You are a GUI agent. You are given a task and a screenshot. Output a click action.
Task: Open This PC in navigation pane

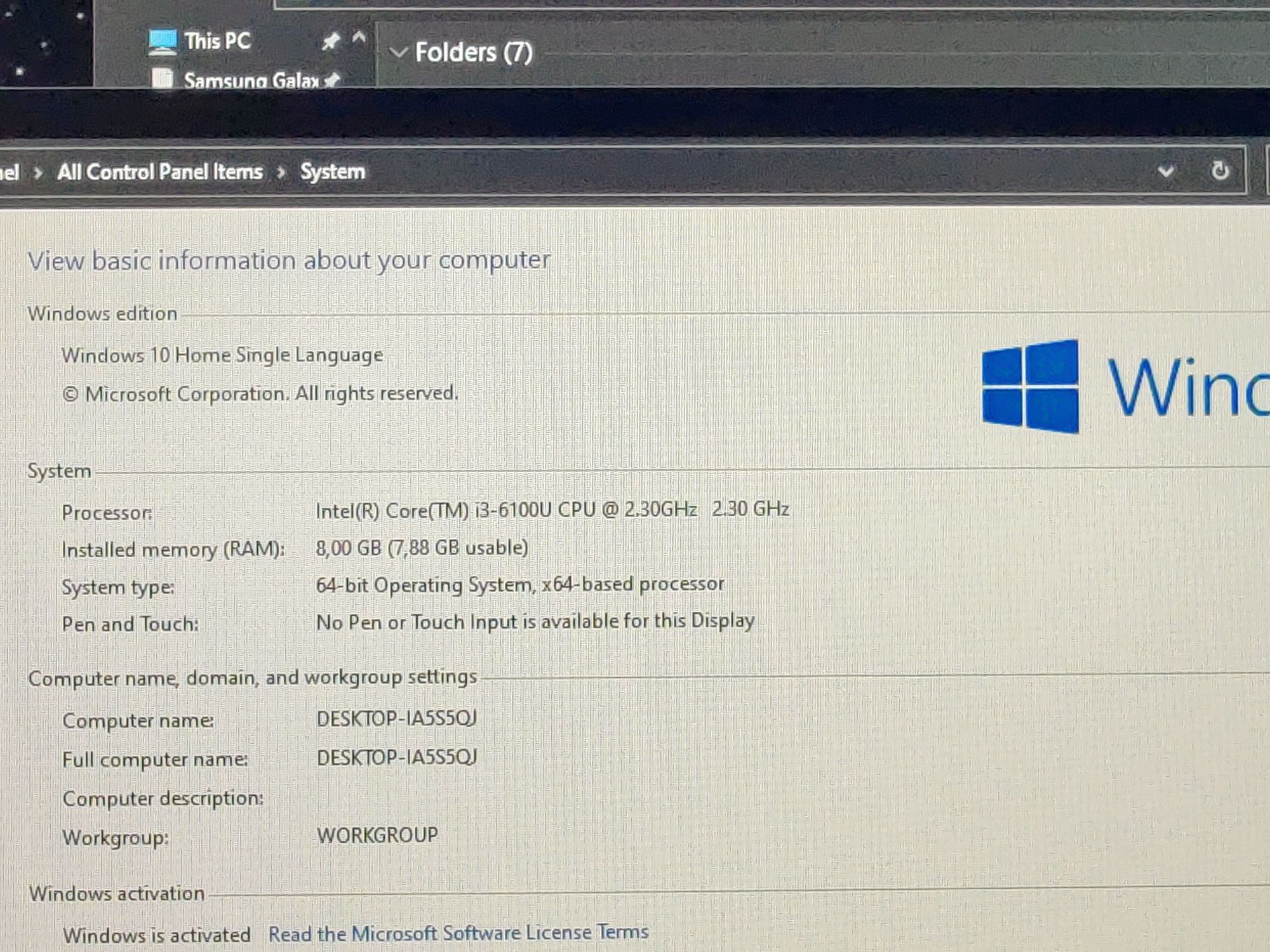point(217,41)
